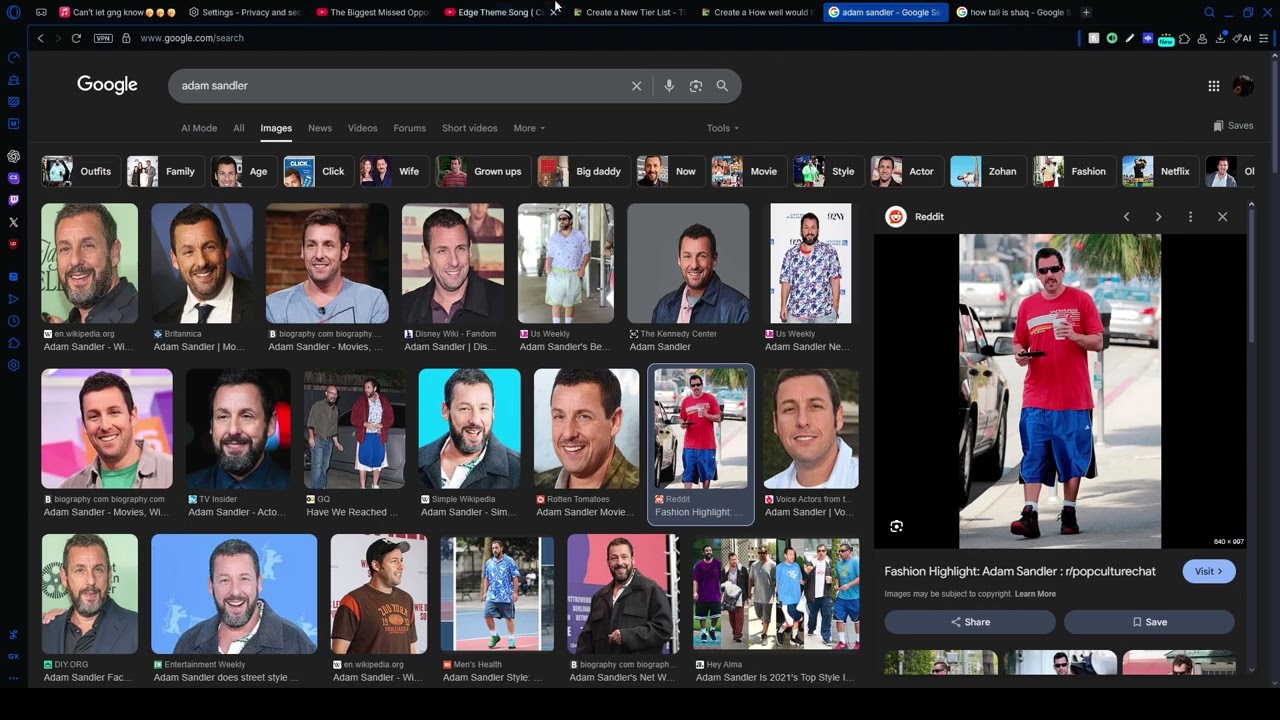Switch to the 'how tall is shaq' browser tab

coord(1013,12)
